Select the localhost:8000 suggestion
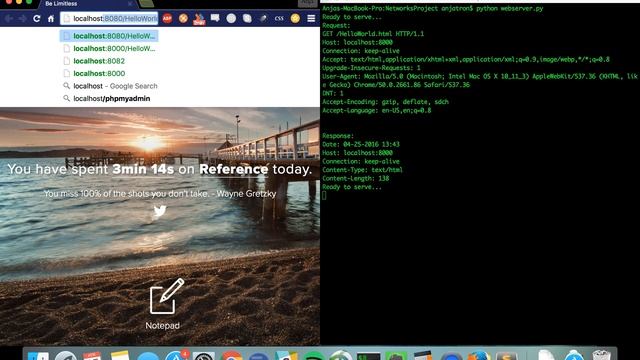The height and width of the screenshot is (360, 640). click(109, 73)
